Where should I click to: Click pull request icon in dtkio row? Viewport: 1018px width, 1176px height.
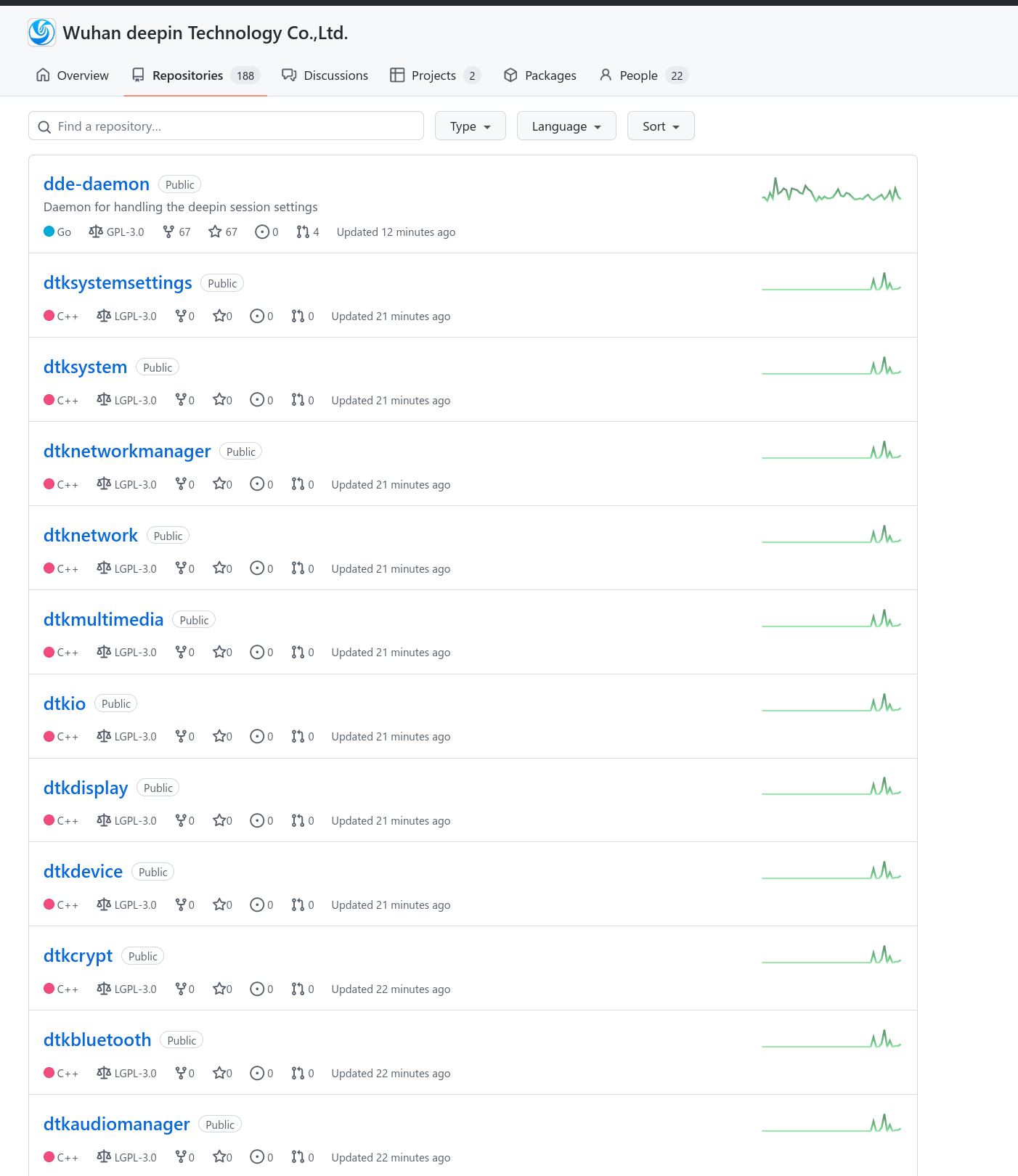pos(298,736)
